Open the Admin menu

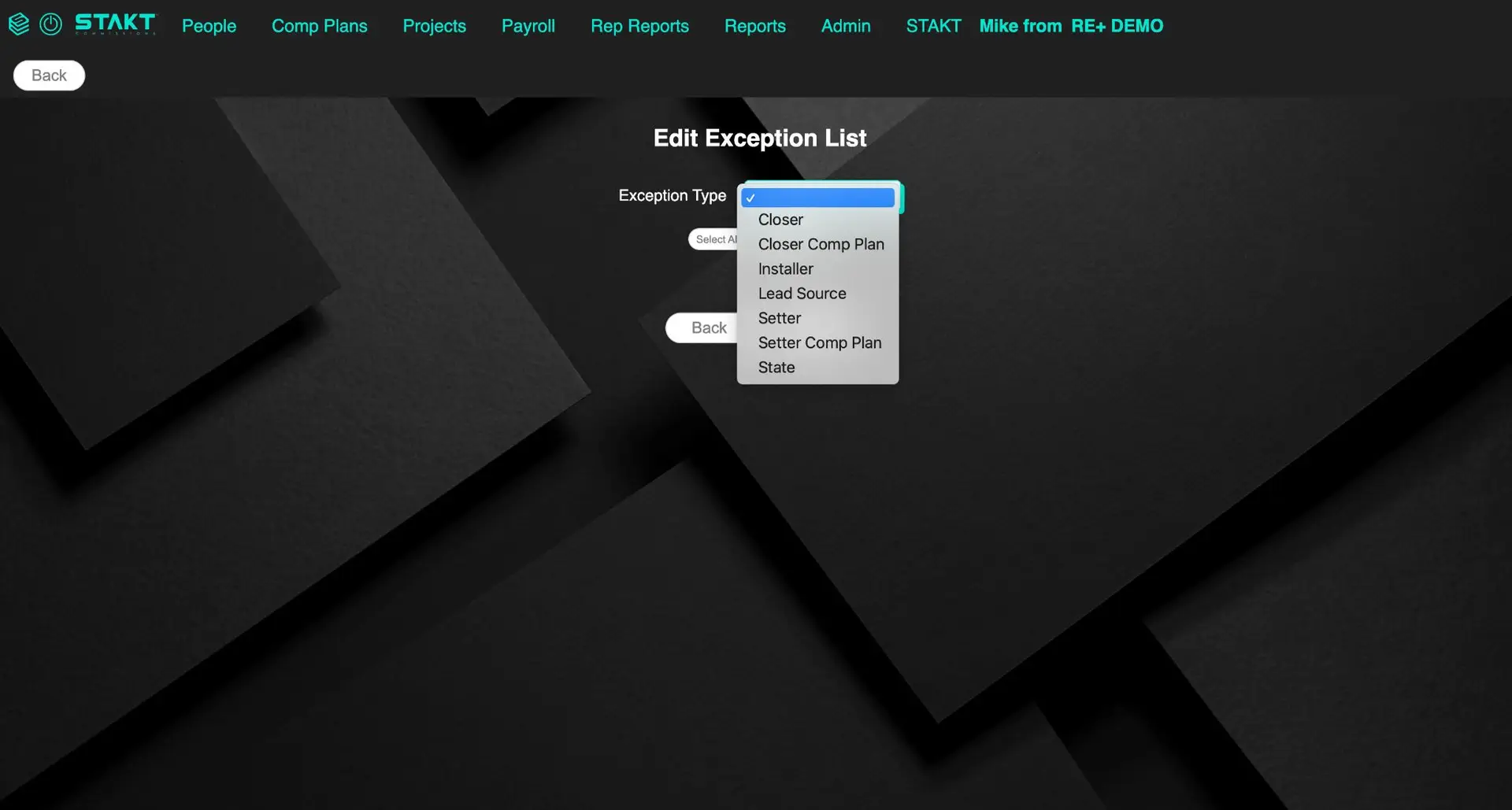click(846, 26)
